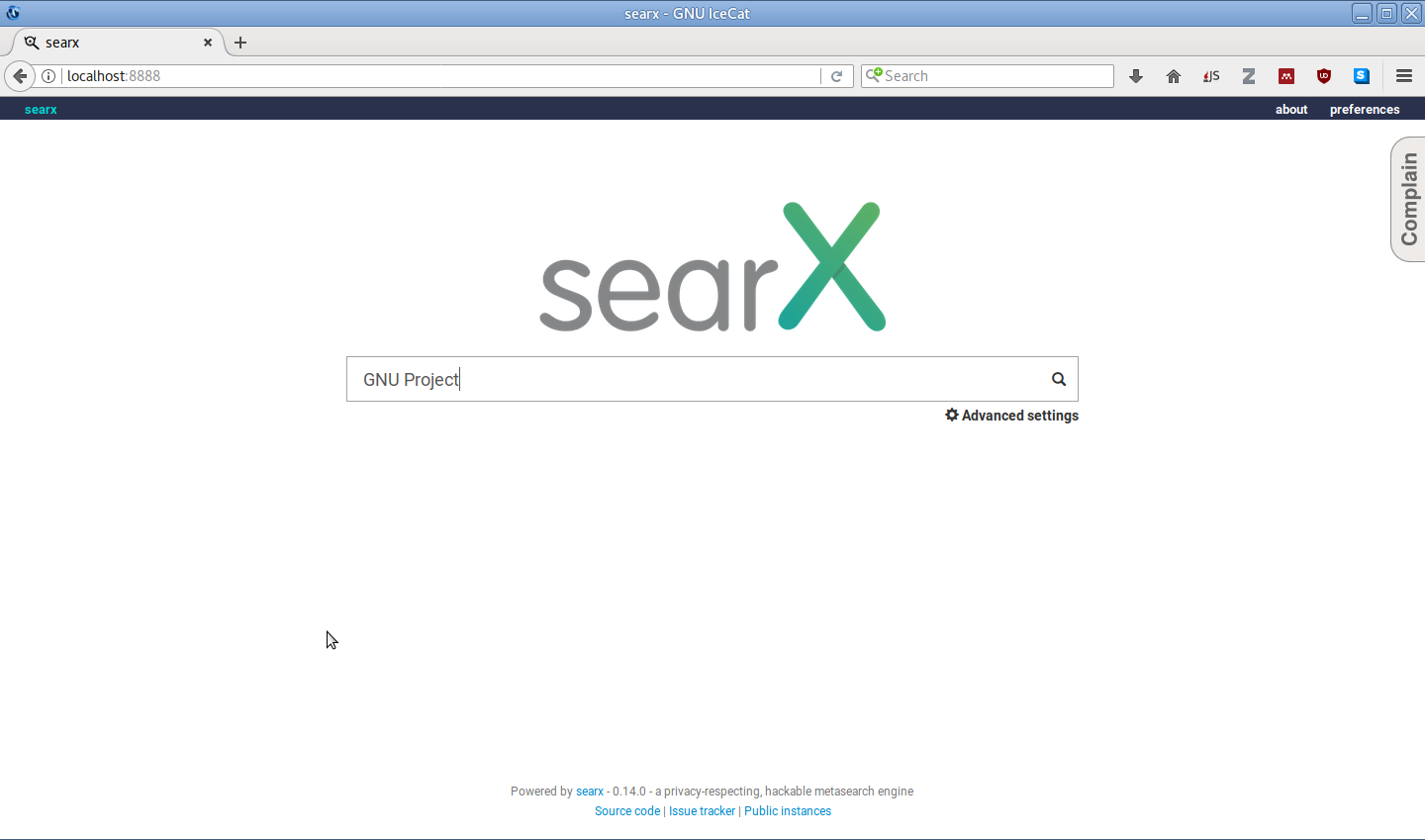Show site information for localhost
1425x840 pixels.
(48, 76)
